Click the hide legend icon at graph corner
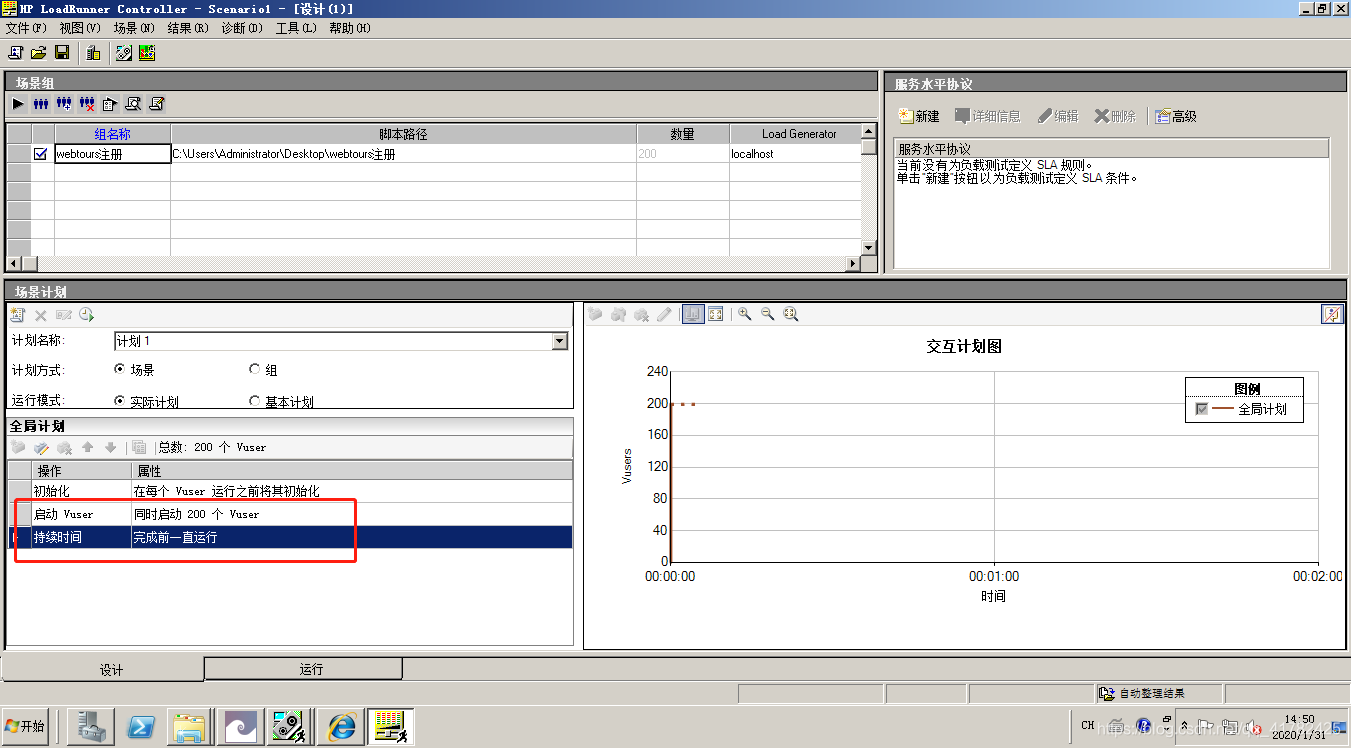This screenshot has width=1351, height=748. point(1331,314)
